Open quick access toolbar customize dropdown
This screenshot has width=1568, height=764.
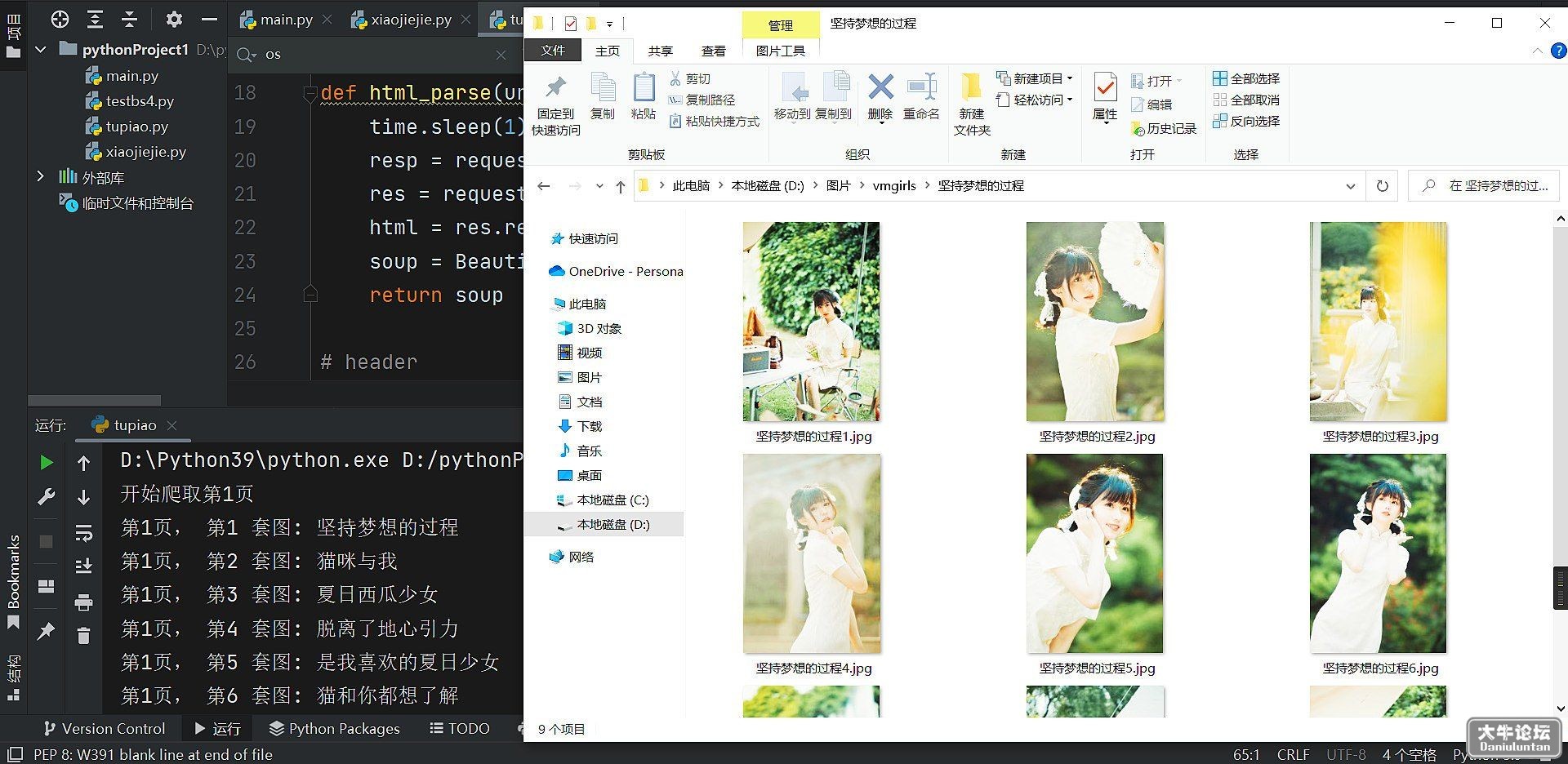[609, 24]
